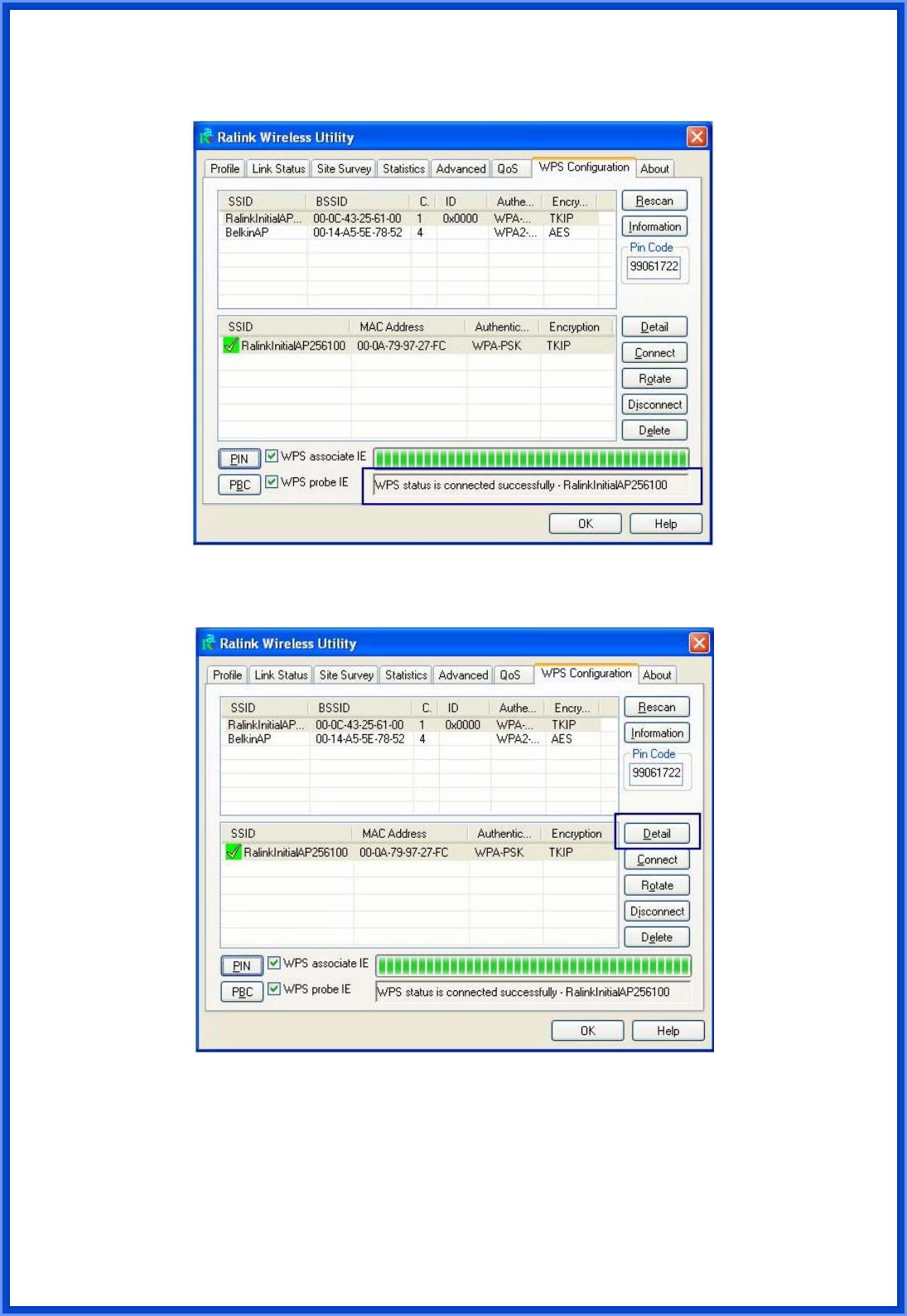This screenshot has width=907, height=1316.
Task: Open Site Survey tab in lower window
Action: point(346,675)
